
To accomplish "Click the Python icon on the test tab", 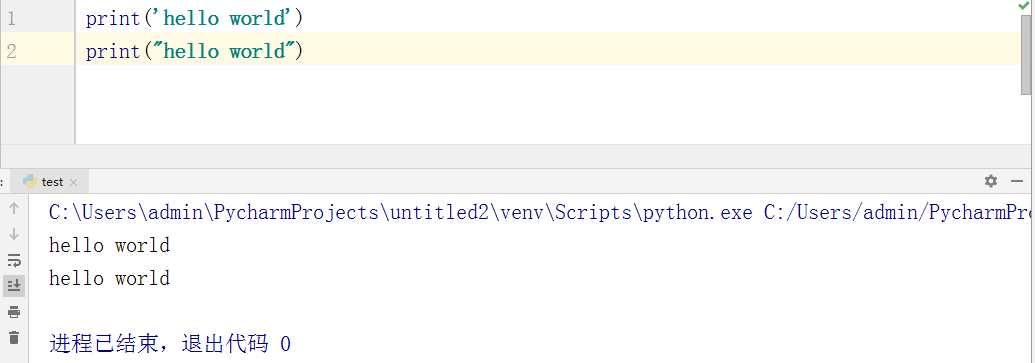I will [x=28, y=182].
